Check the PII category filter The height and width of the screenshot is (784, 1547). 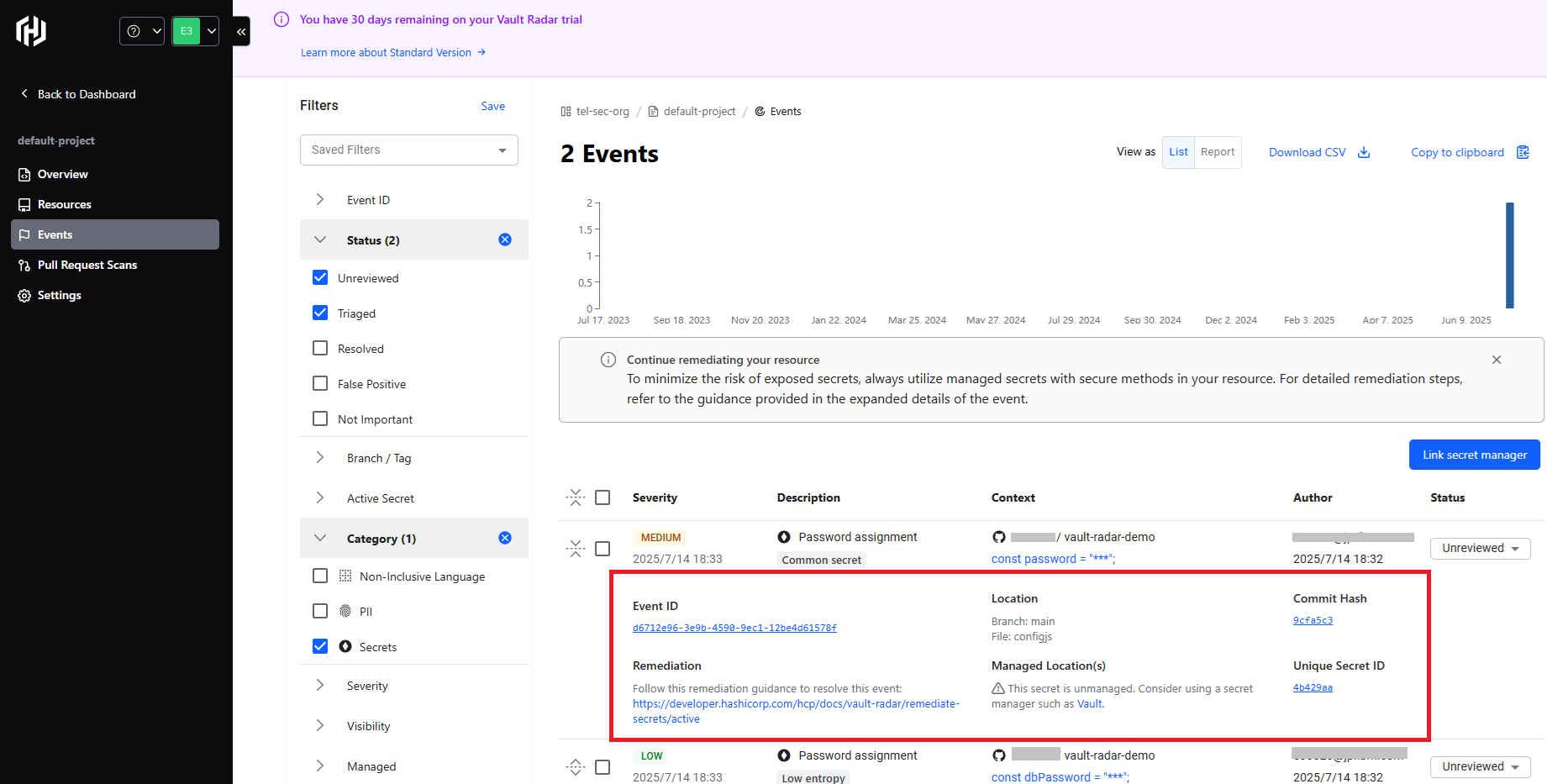(320, 611)
